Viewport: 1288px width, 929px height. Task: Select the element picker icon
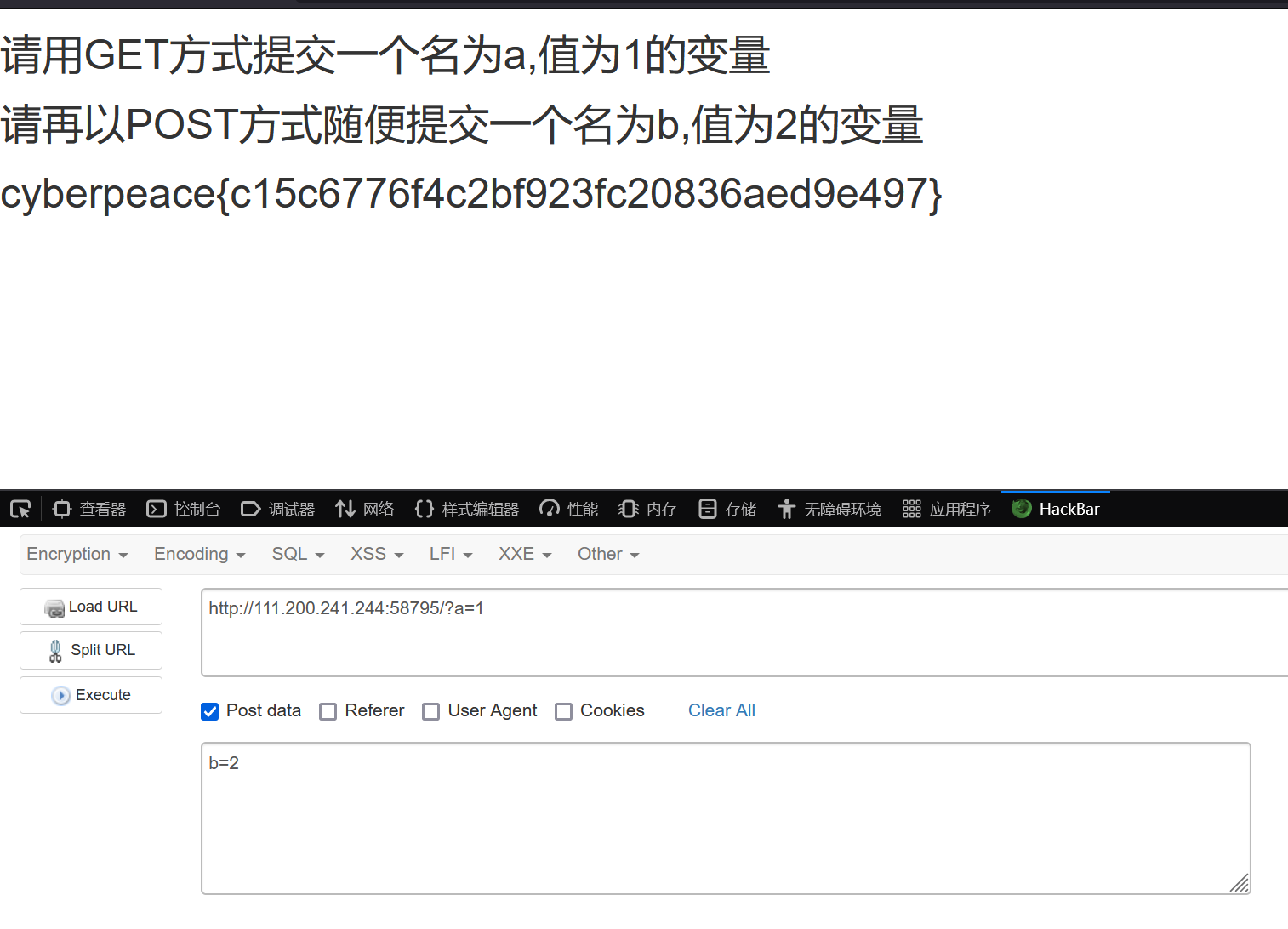(20, 508)
